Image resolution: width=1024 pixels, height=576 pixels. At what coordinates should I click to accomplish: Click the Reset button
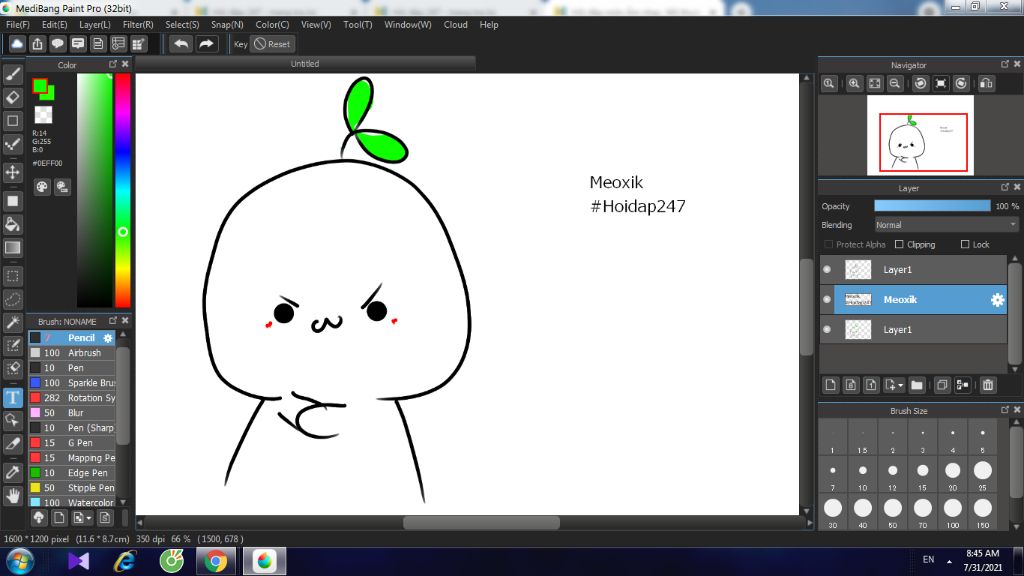pos(273,44)
